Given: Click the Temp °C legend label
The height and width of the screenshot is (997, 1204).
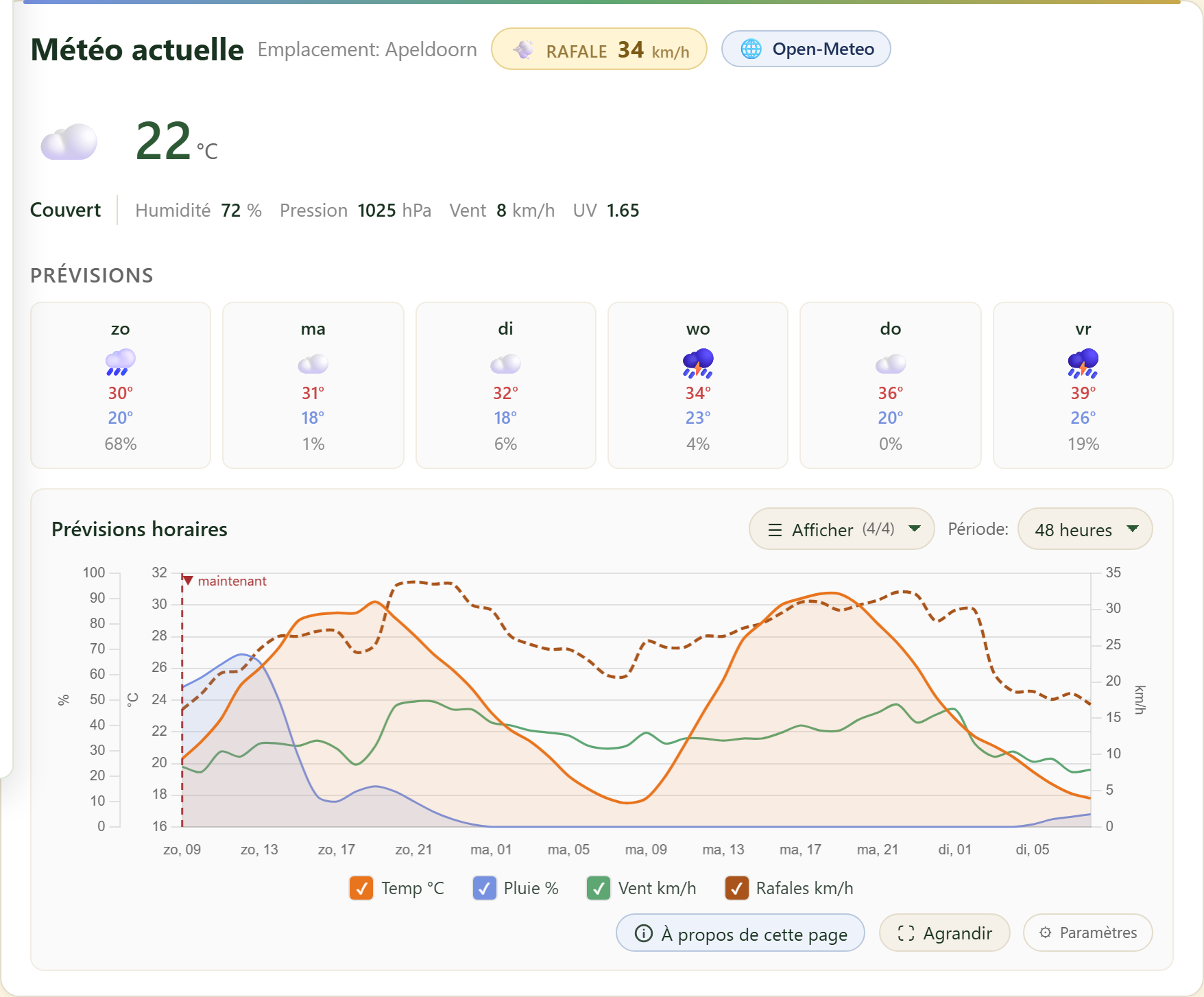Looking at the screenshot, I should click(x=413, y=888).
